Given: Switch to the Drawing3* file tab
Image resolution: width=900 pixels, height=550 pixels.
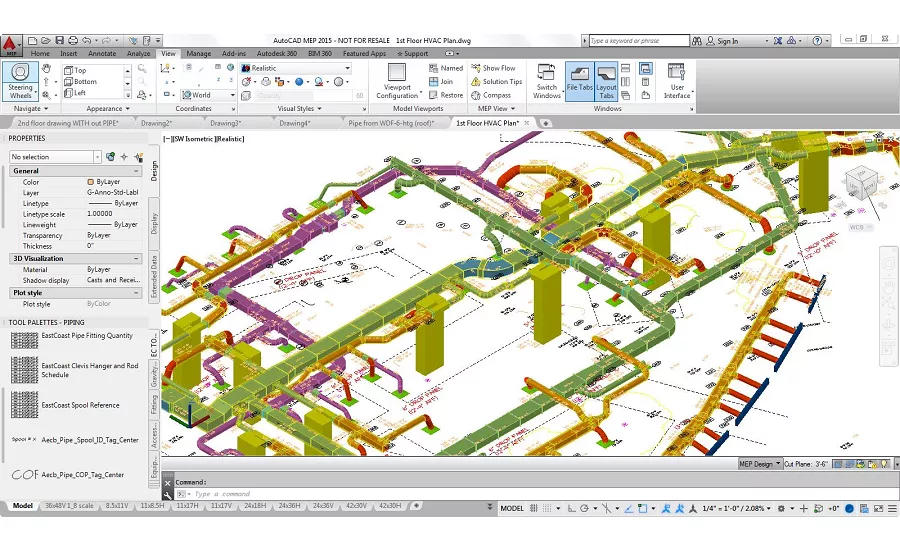Looking at the screenshot, I should (226, 123).
